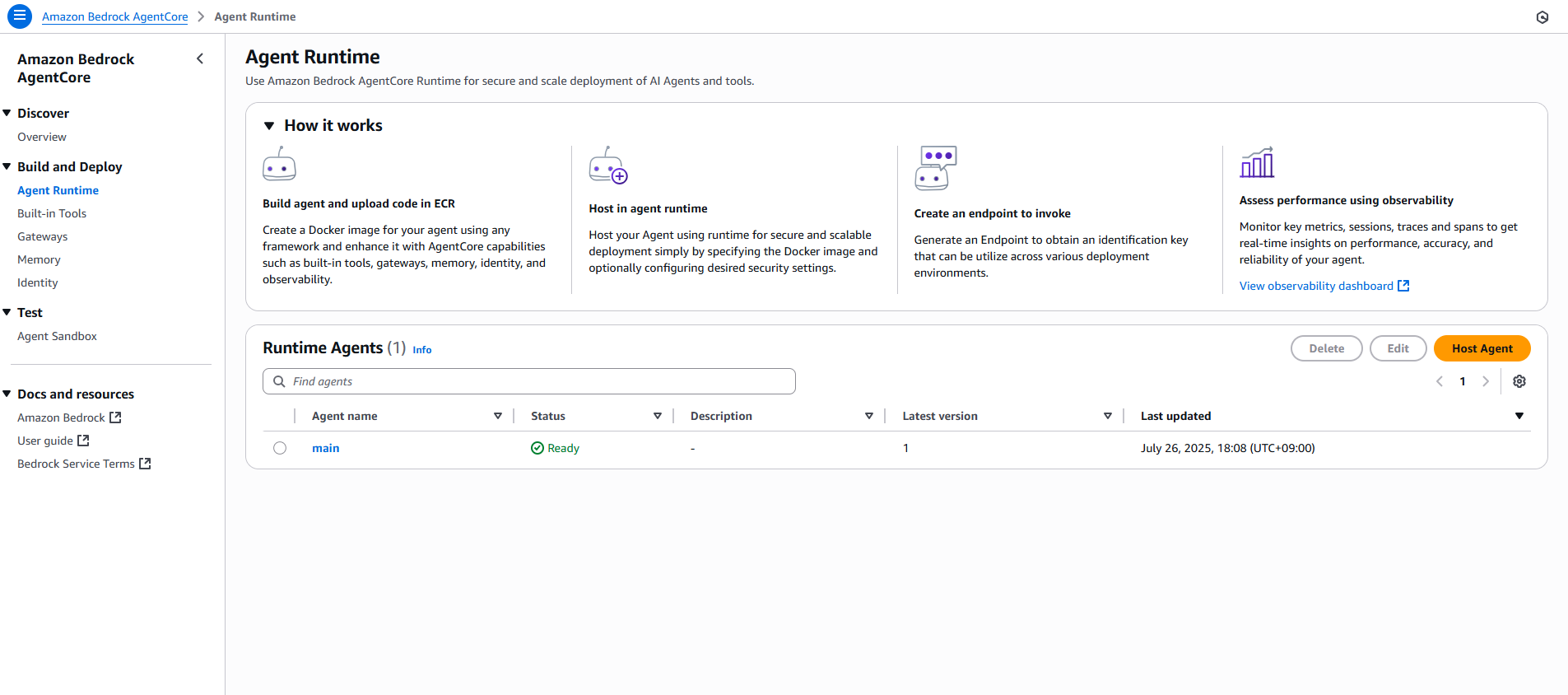Click the Agent Runtime breadcrumb text
This screenshot has height=695, width=1568.
[254, 16]
